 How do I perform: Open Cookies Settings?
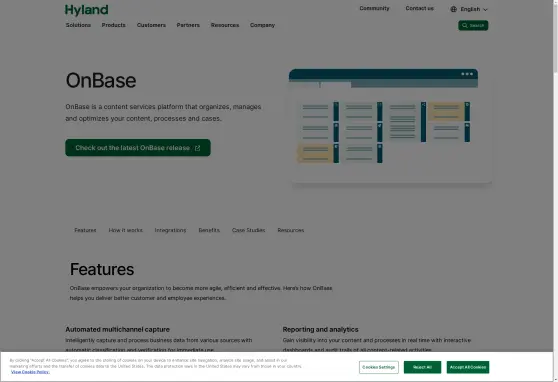379,367
